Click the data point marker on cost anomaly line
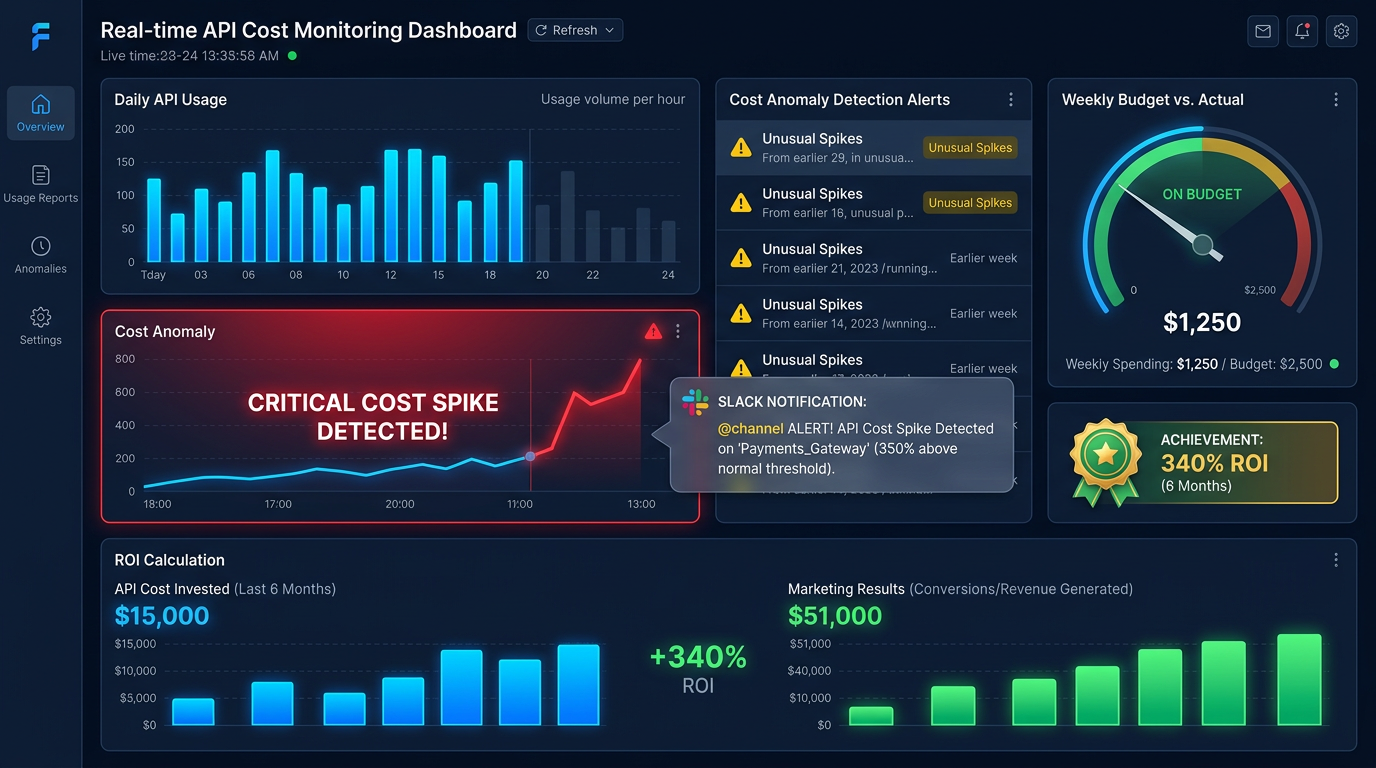 530,456
